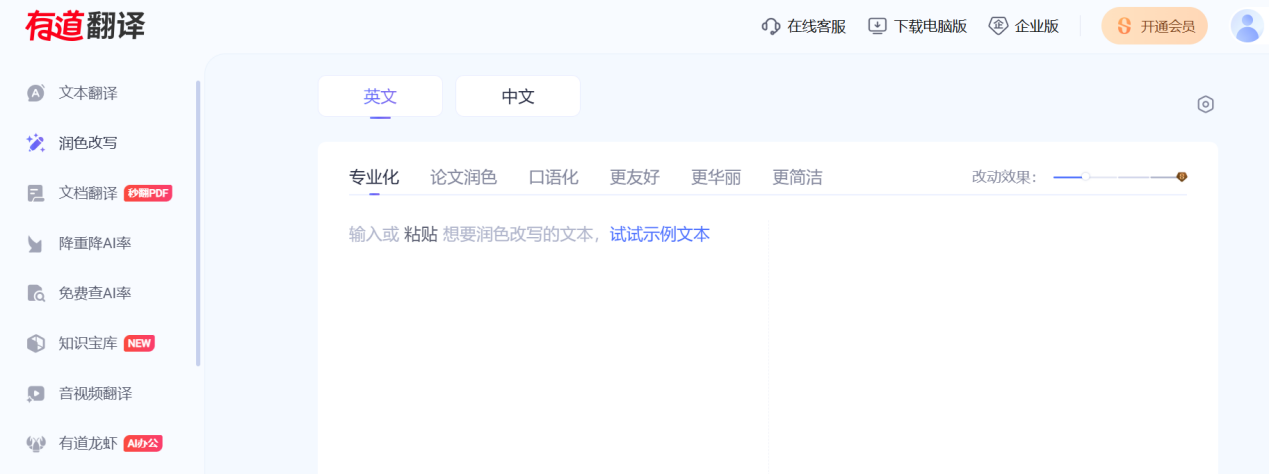Switch to the 口语化 tab
The width and height of the screenshot is (1269, 474).
click(x=553, y=178)
